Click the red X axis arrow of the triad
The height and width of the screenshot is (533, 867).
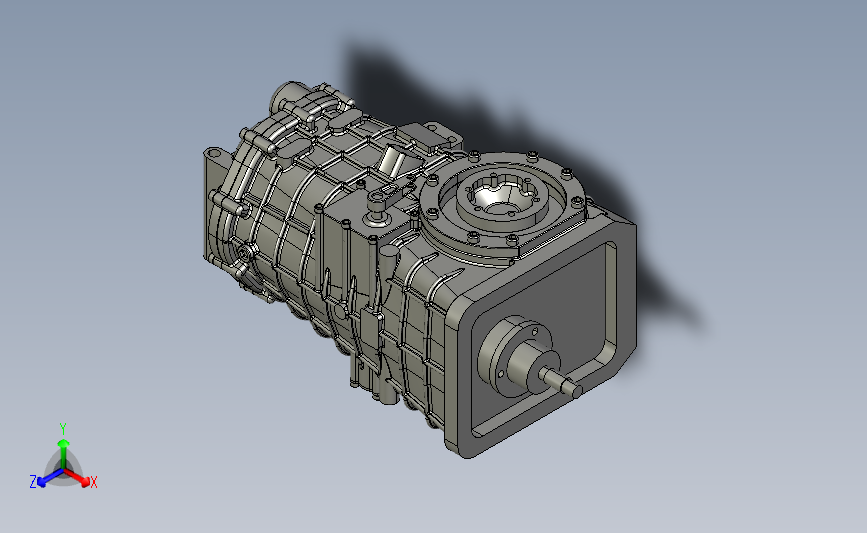point(76,478)
